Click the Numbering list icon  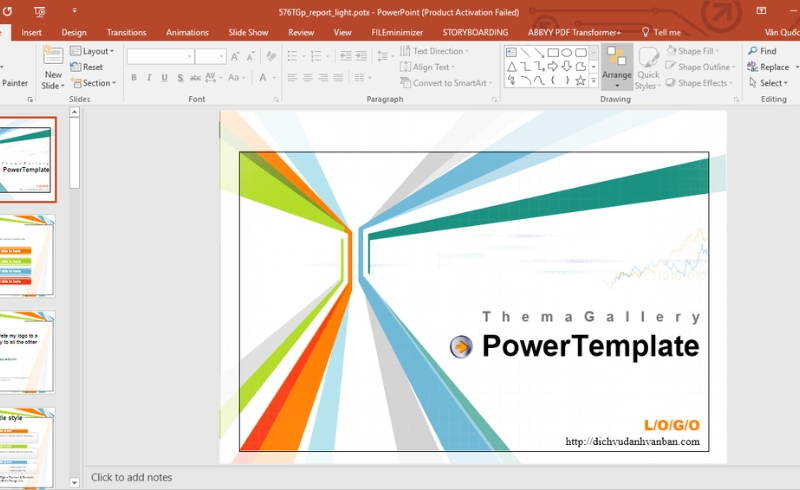coord(316,56)
